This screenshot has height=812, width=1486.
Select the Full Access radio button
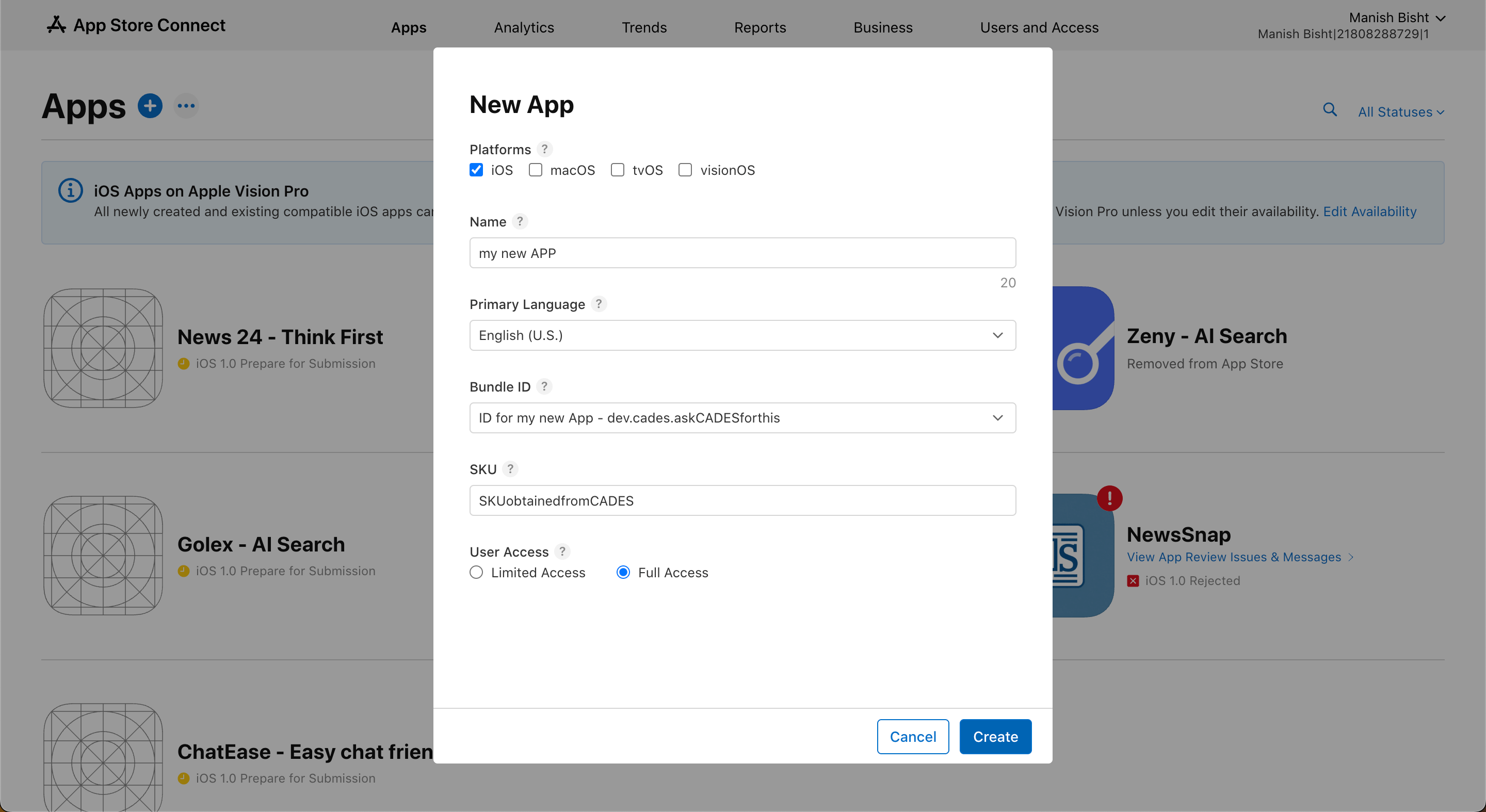[x=623, y=573]
